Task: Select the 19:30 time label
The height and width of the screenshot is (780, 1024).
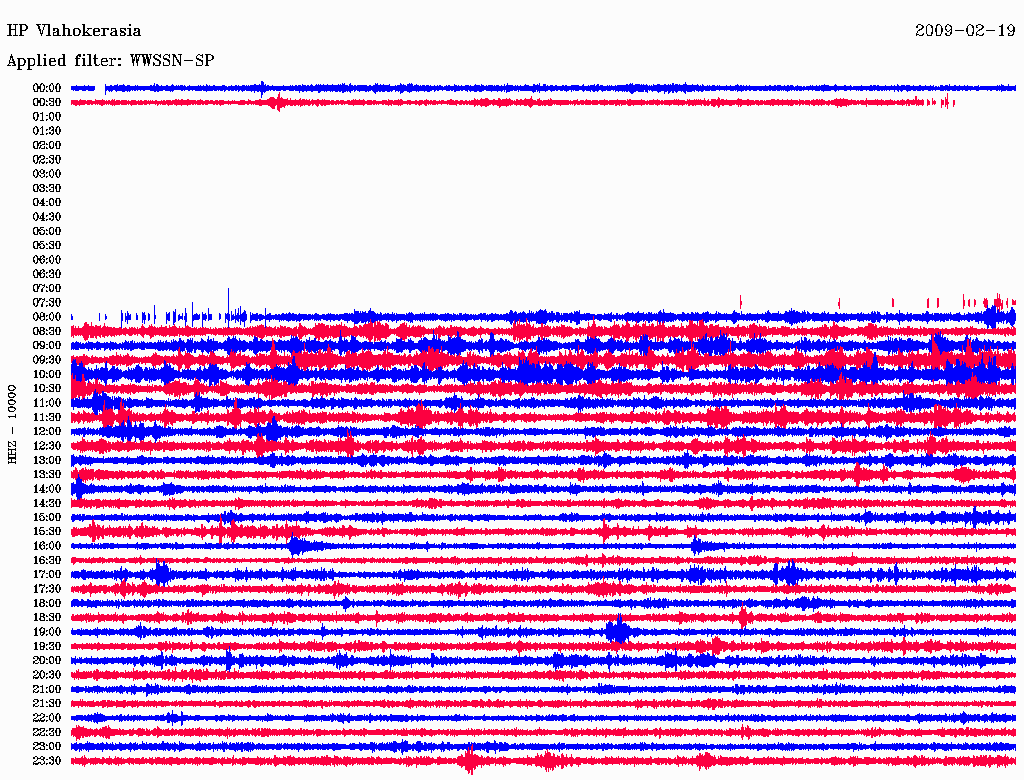Action: click(x=46, y=646)
